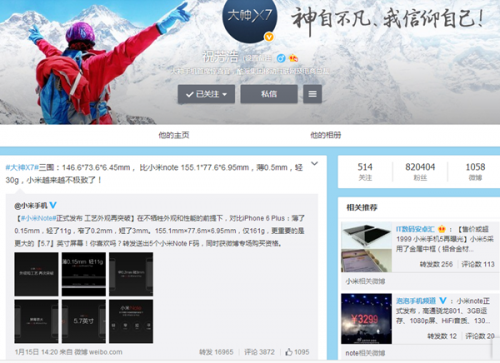
Task: Click 转发数 256 in the first recommendation
Action: coord(436,264)
